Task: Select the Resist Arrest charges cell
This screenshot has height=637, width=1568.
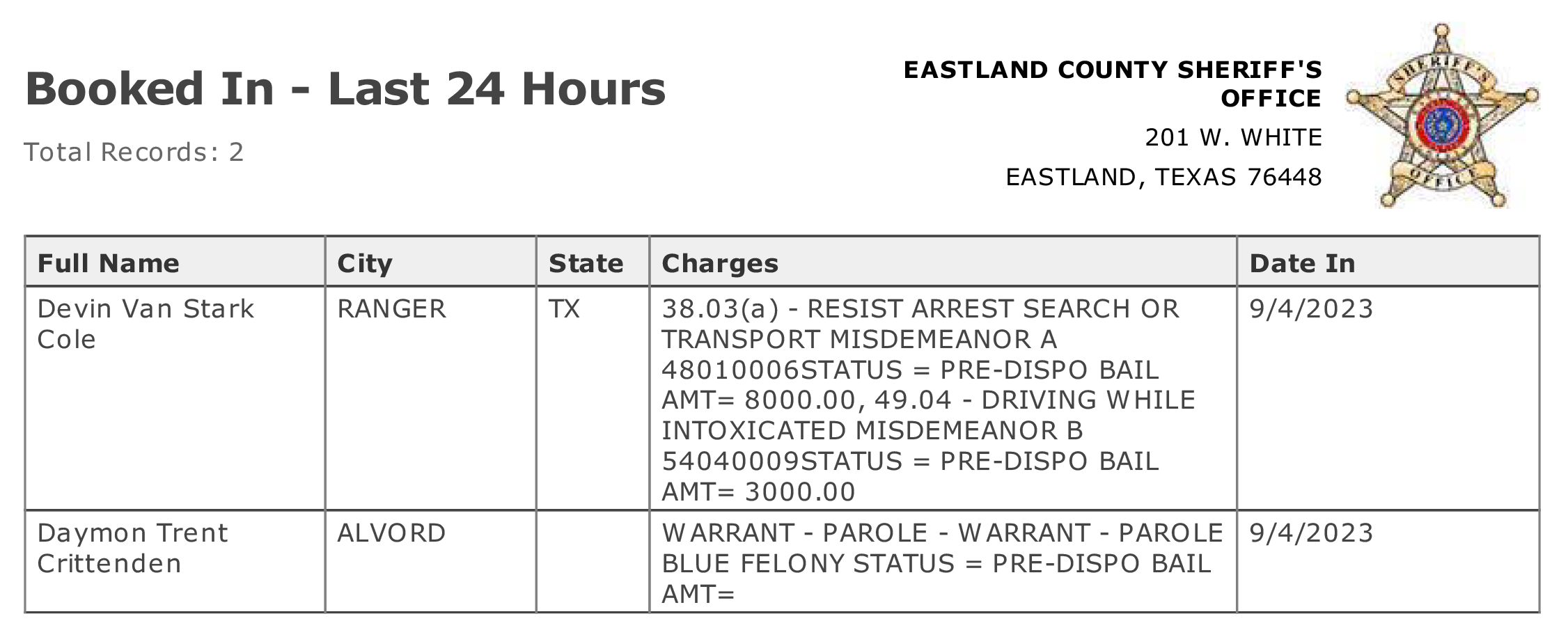Action: point(943,398)
